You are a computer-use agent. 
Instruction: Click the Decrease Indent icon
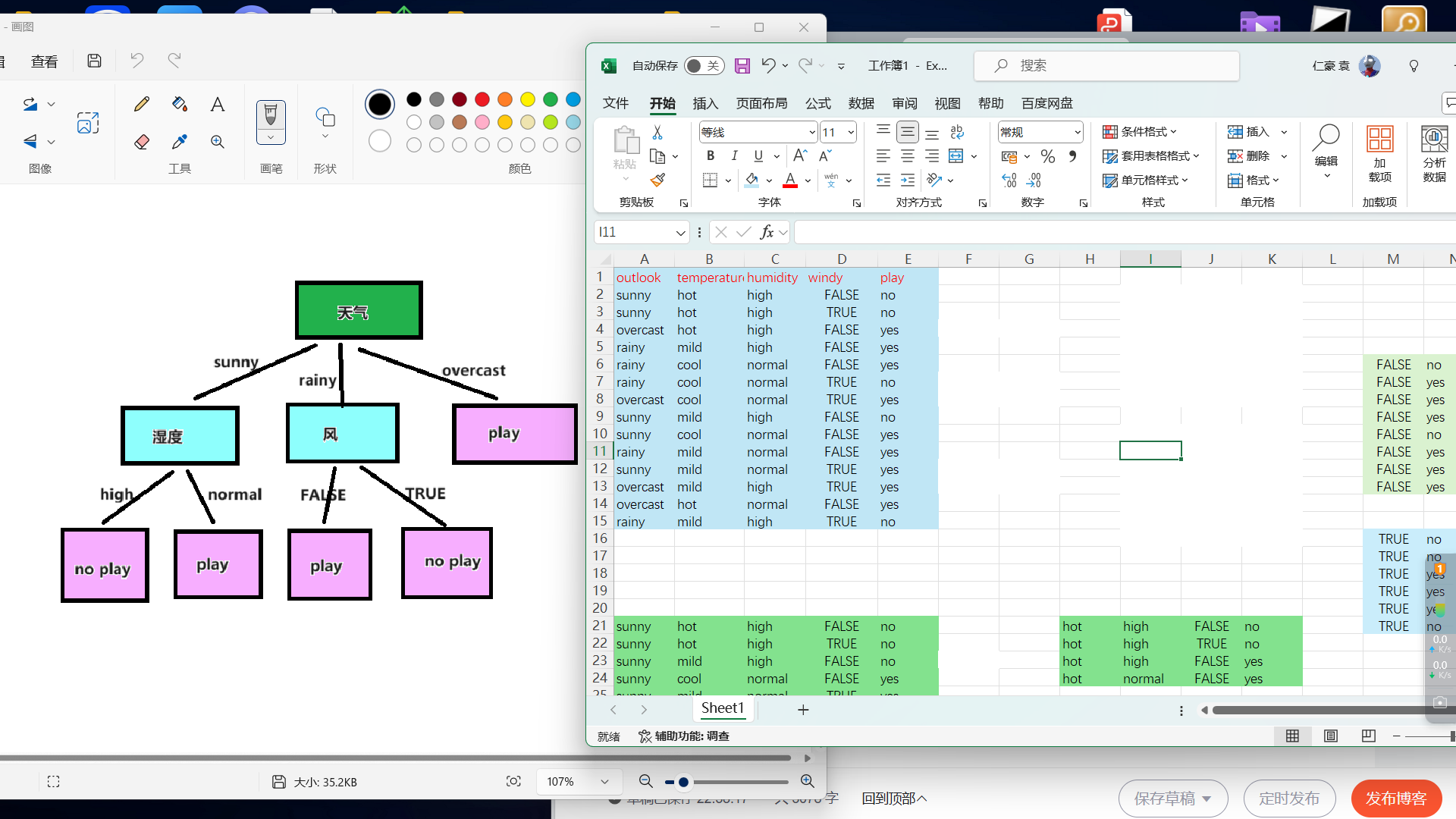(883, 180)
